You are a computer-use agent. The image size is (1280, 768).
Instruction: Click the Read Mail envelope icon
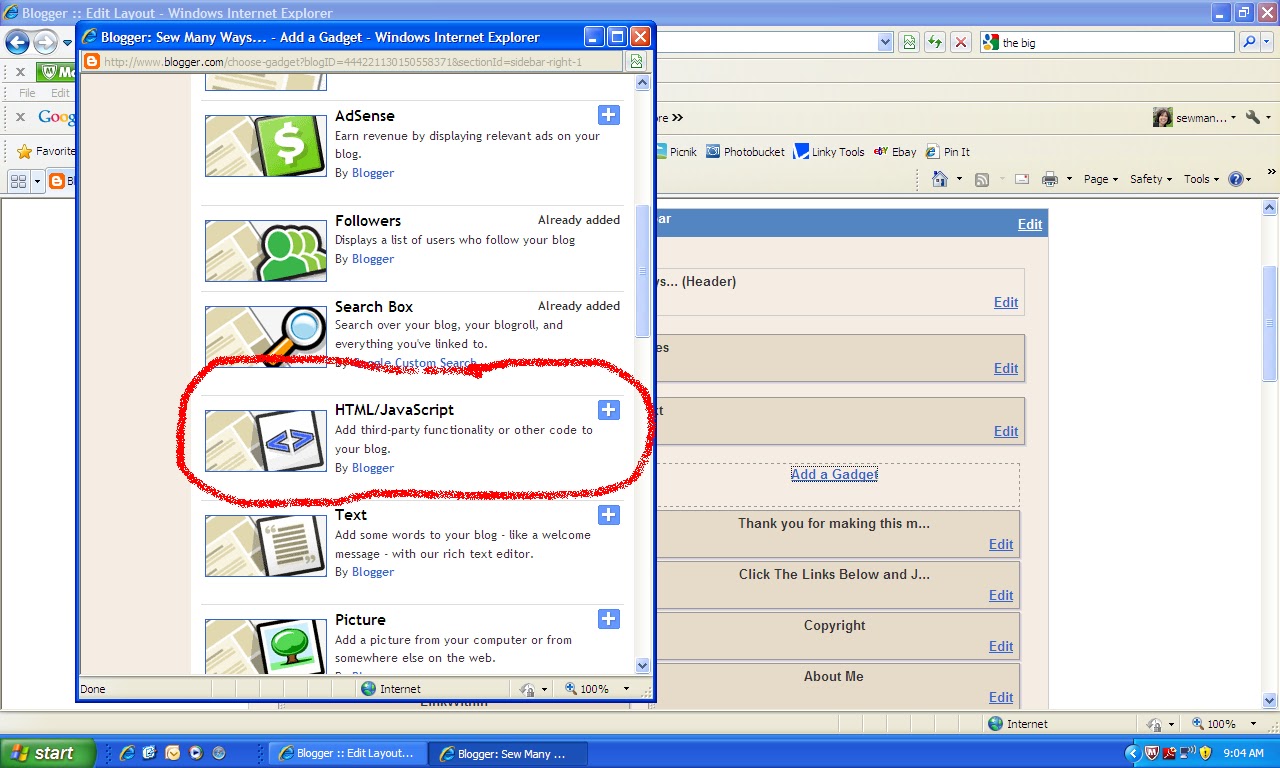tap(1022, 179)
